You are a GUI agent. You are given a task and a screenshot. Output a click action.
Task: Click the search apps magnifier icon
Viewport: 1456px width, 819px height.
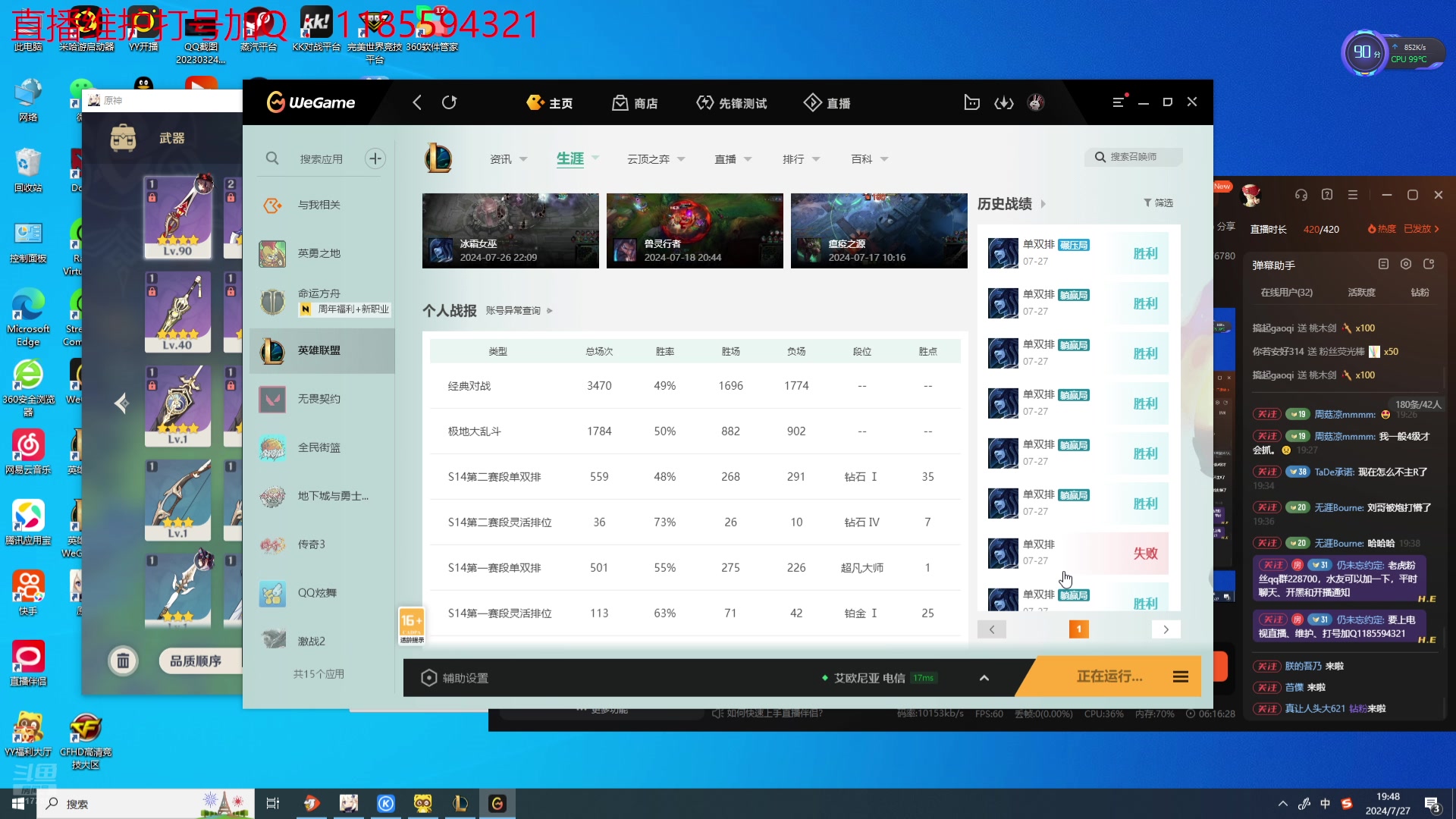272,158
